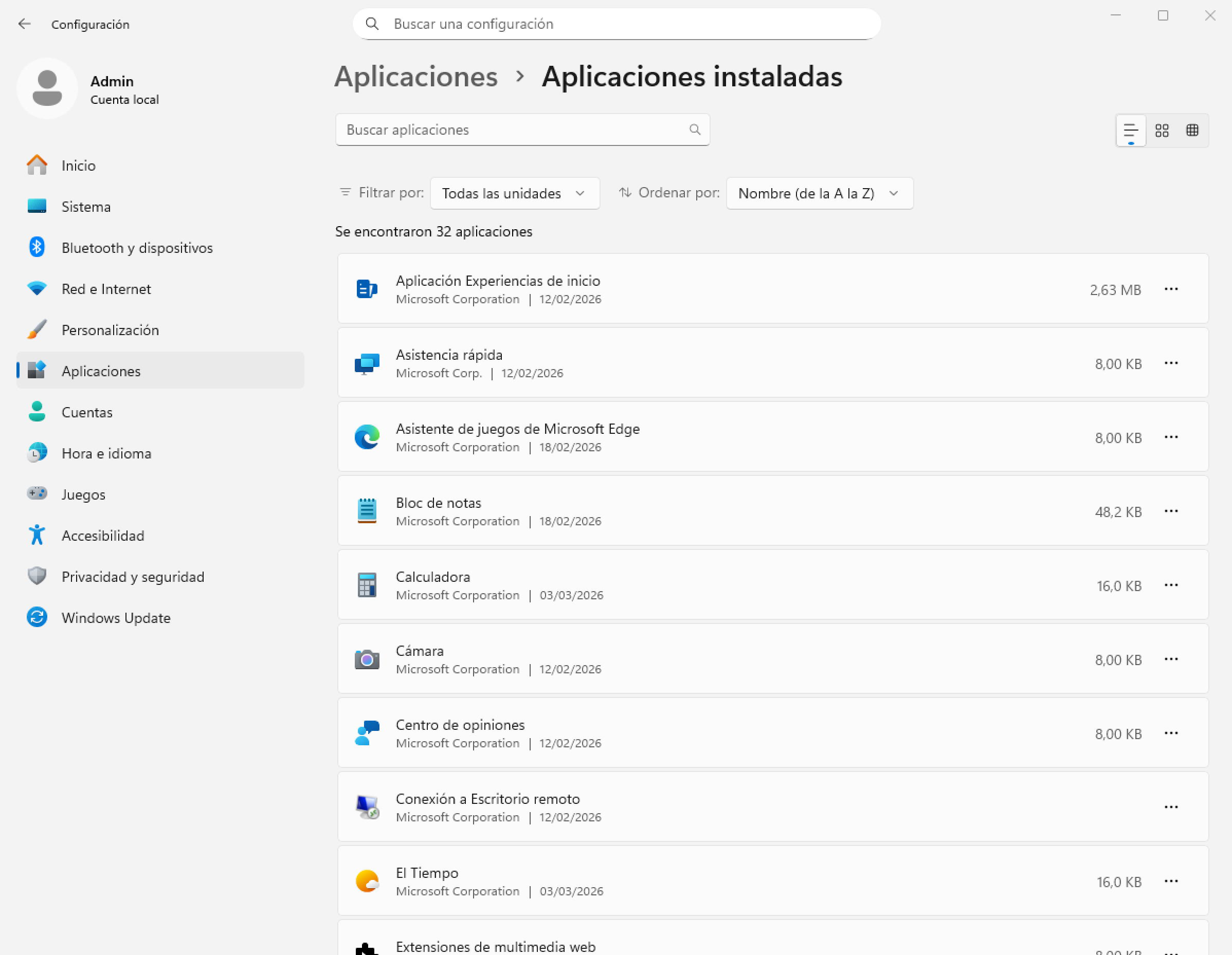Open more options for Cámara

click(1171, 659)
